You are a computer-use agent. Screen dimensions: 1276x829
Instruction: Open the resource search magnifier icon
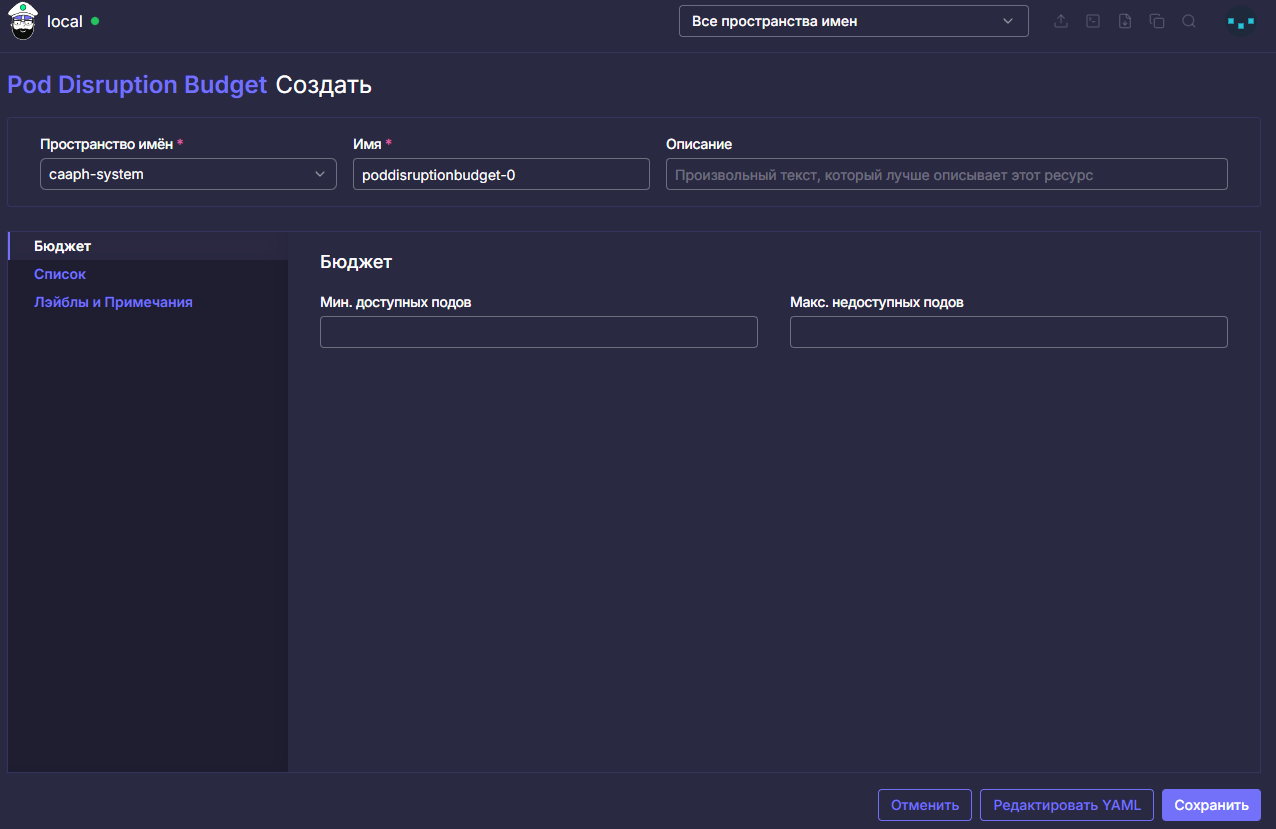tap(1189, 21)
